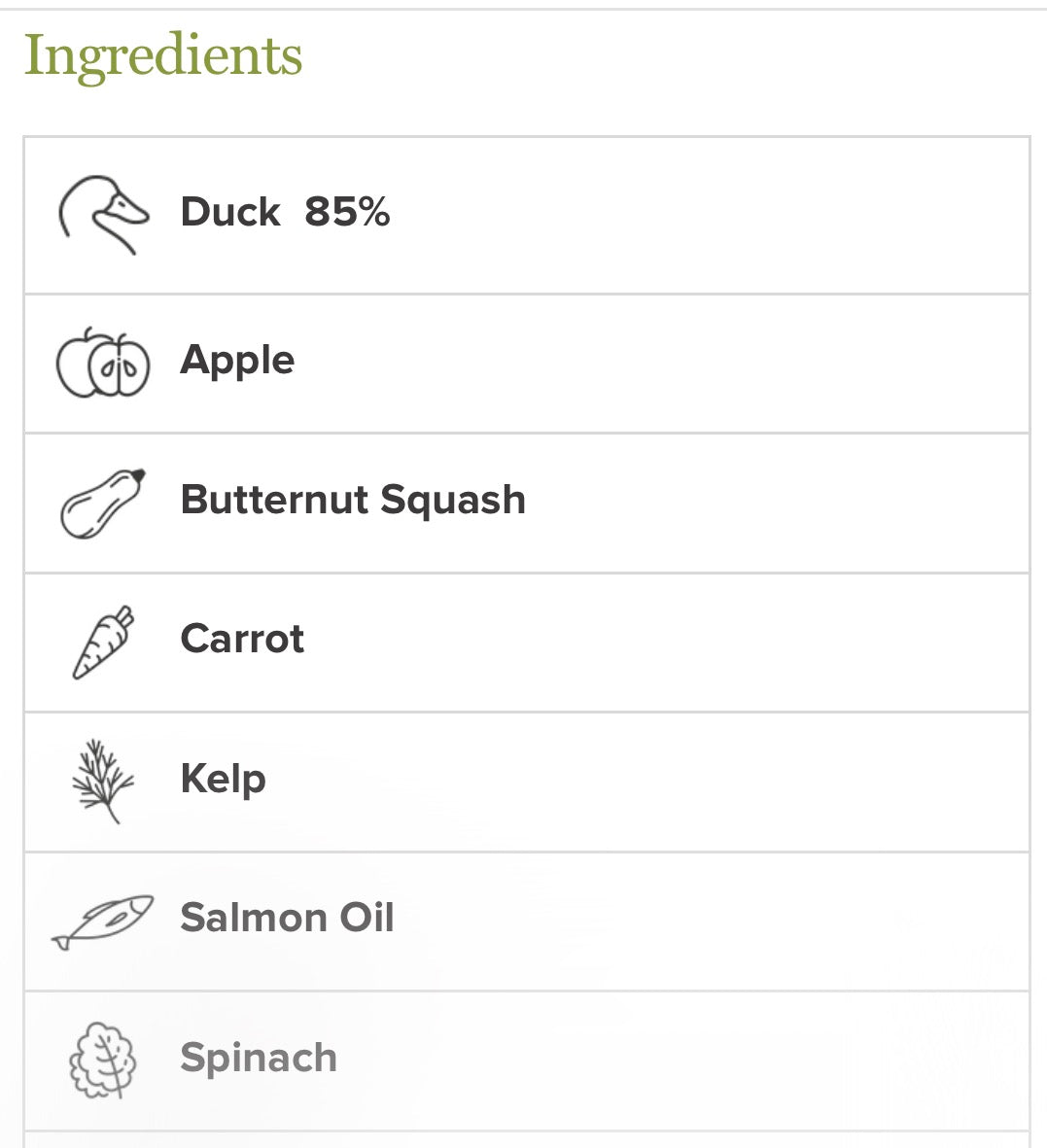Click the Ingredients heading
The image size is (1047, 1148).
[163, 55]
